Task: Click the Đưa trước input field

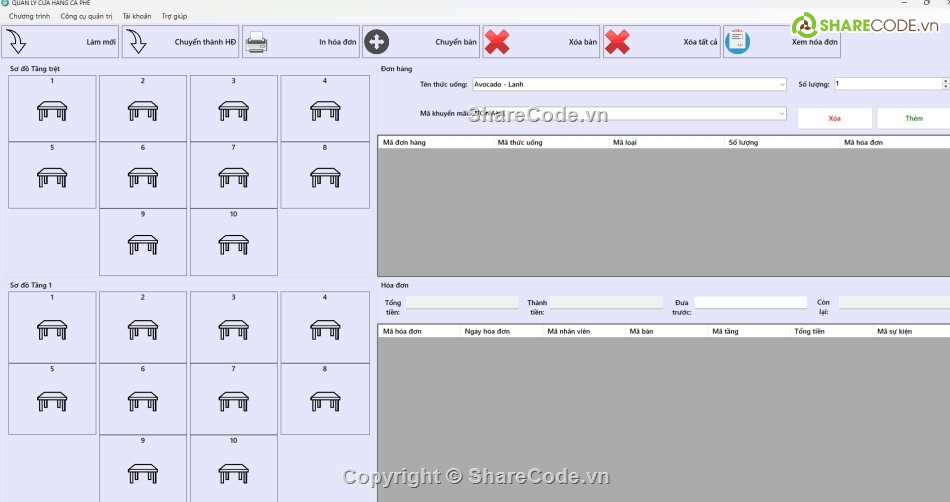Action: click(750, 302)
